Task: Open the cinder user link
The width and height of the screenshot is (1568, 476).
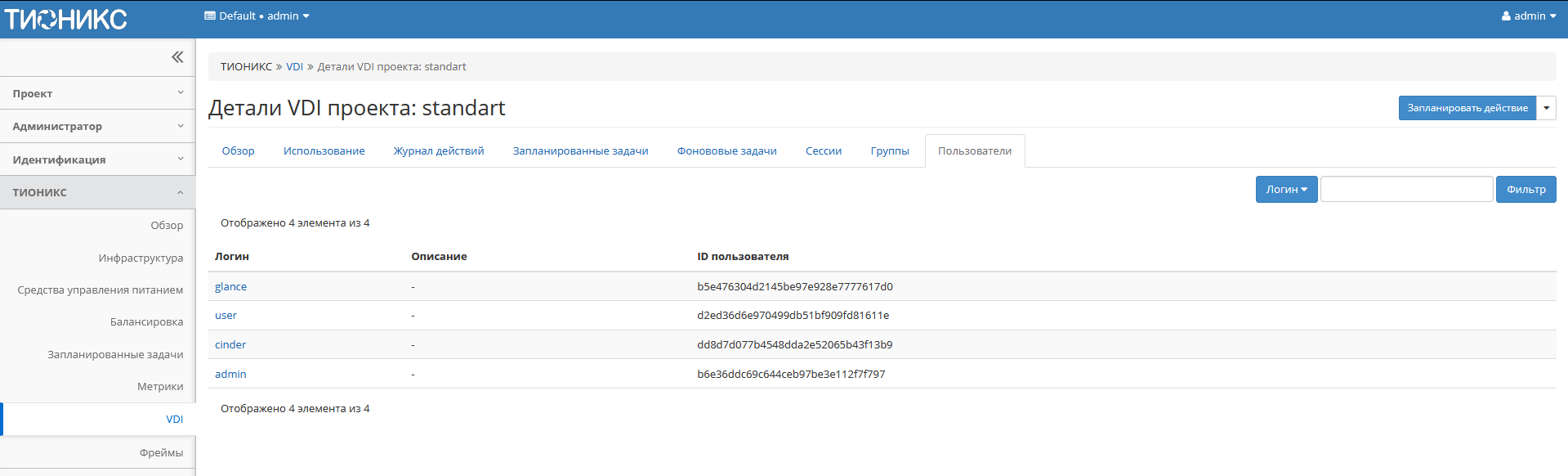Action: [230, 345]
